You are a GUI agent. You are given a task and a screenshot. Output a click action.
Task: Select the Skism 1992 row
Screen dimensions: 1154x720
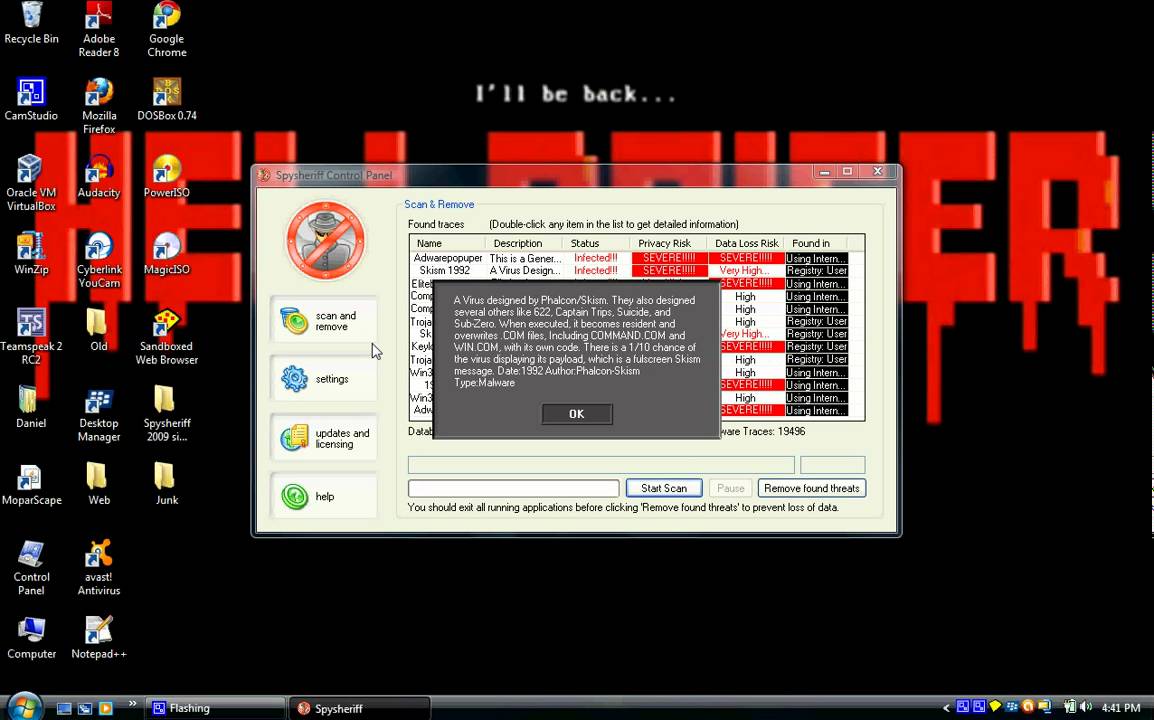630,270
